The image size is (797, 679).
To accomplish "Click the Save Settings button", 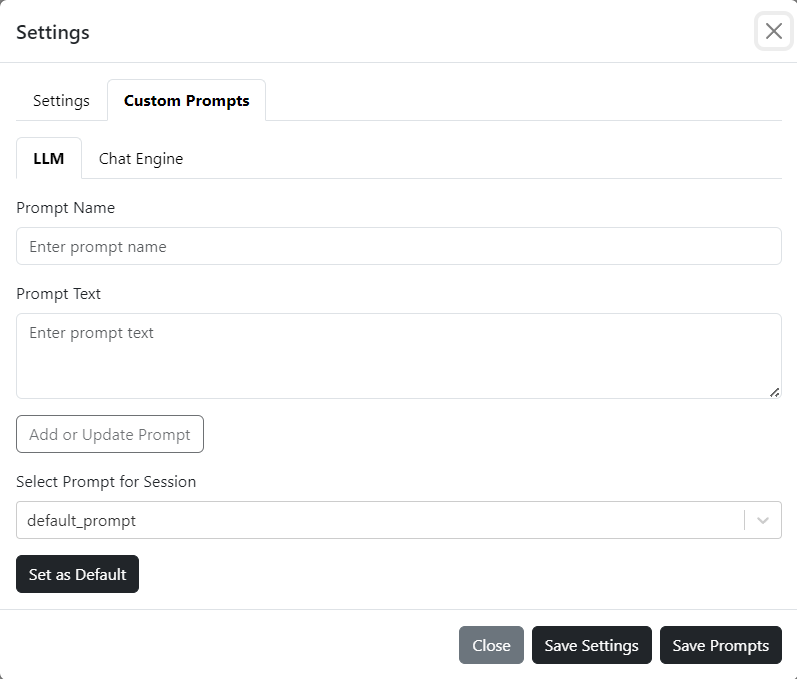I will click(x=591, y=645).
